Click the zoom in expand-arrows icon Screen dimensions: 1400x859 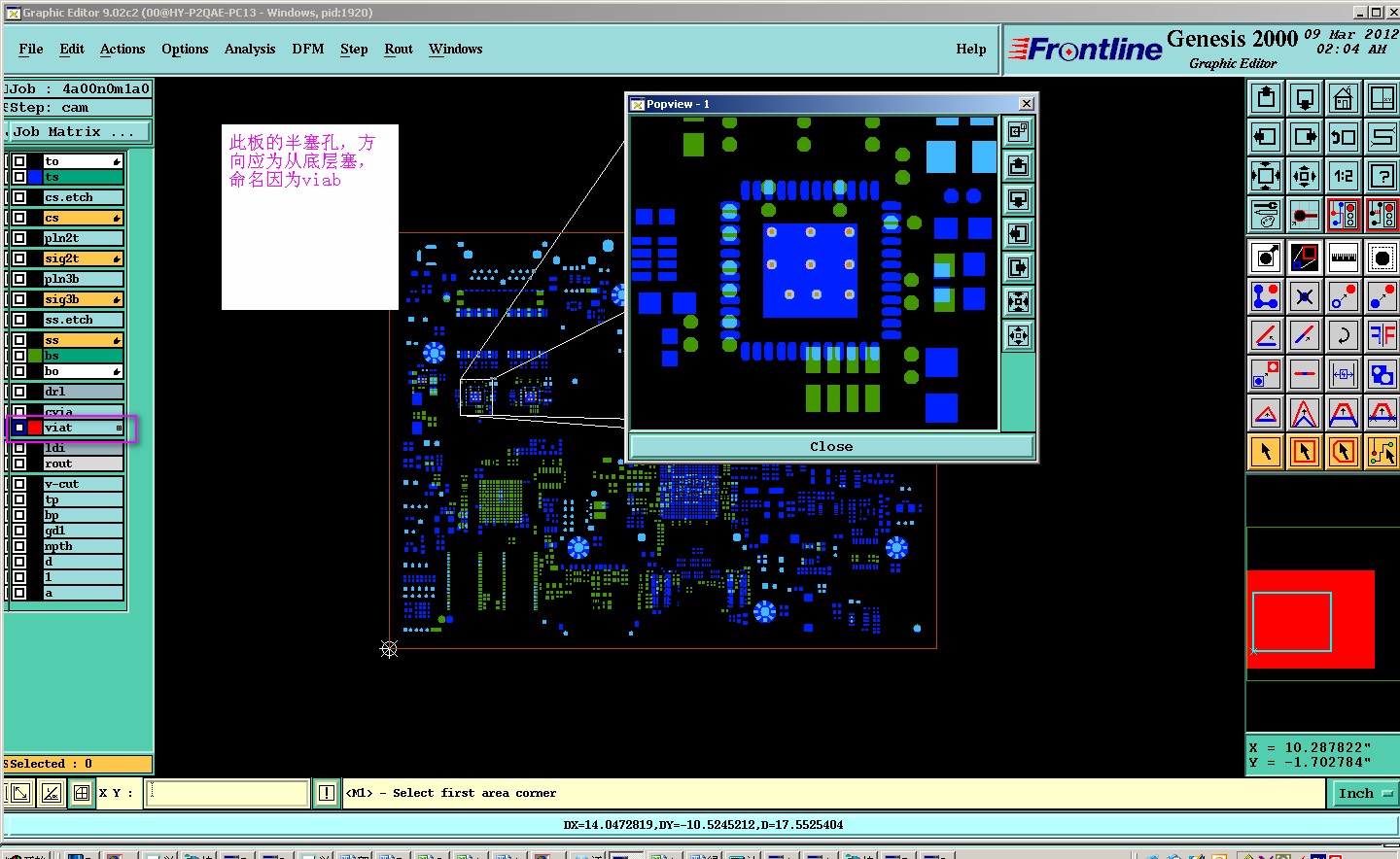click(x=1265, y=176)
